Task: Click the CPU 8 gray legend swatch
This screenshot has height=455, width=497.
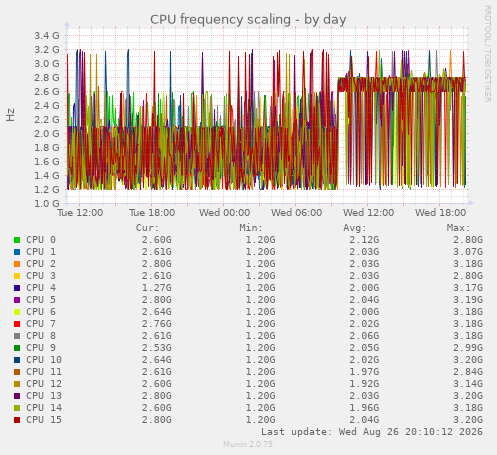Action: (x=17, y=336)
